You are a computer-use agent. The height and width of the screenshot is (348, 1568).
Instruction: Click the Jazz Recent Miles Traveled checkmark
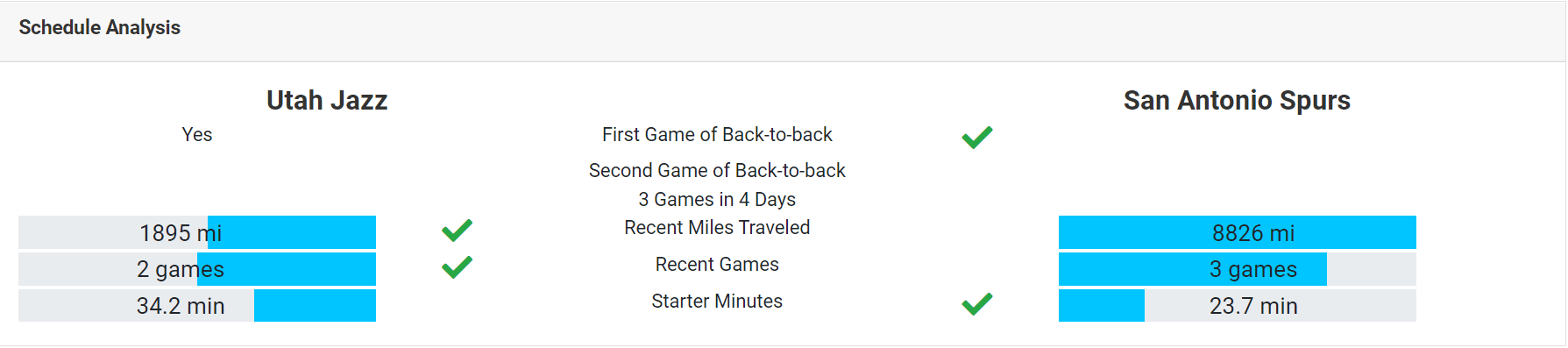pos(457,231)
